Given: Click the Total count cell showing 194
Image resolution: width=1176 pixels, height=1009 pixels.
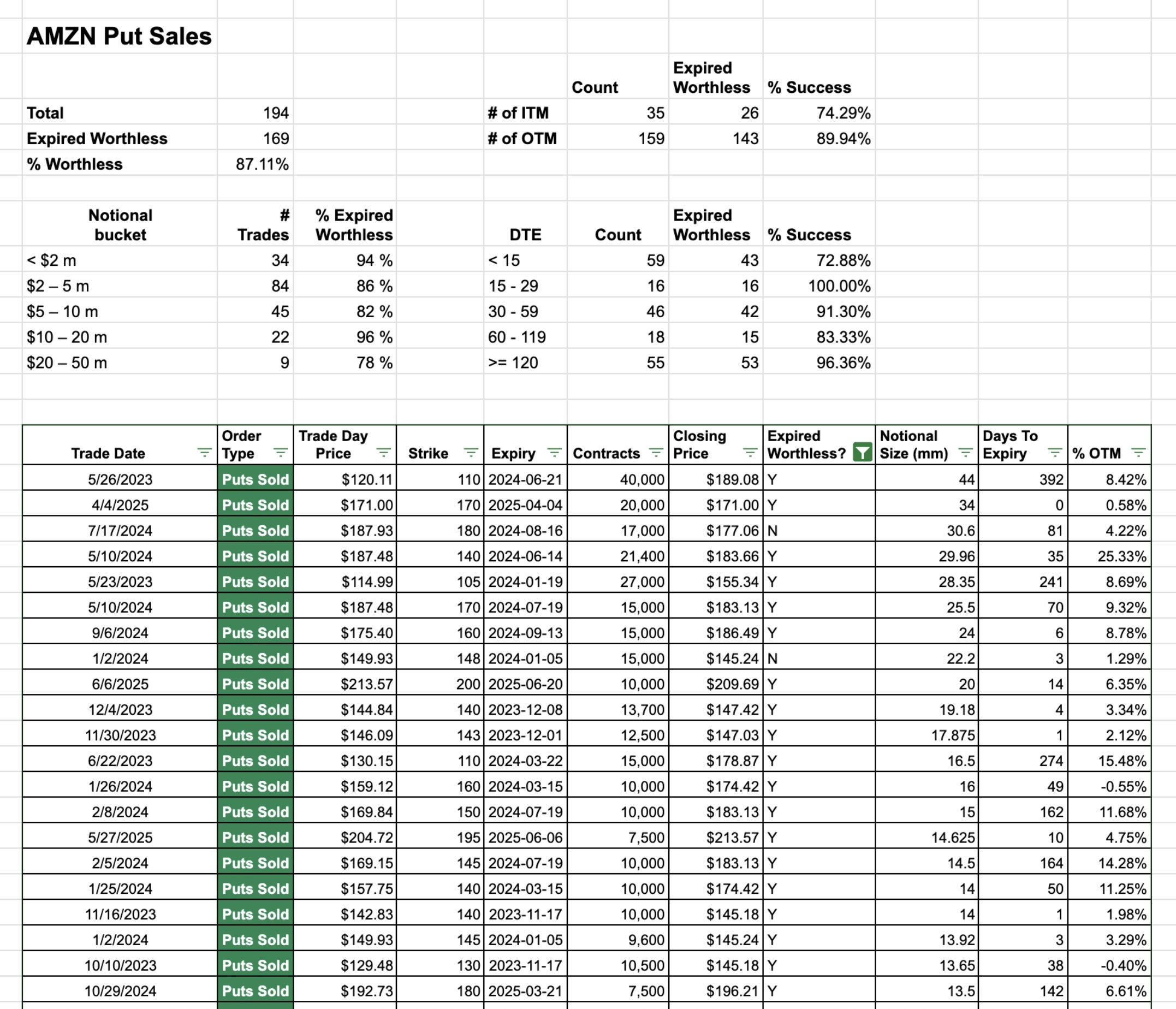Looking at the screenshot, I should click(x=256, y=113).
